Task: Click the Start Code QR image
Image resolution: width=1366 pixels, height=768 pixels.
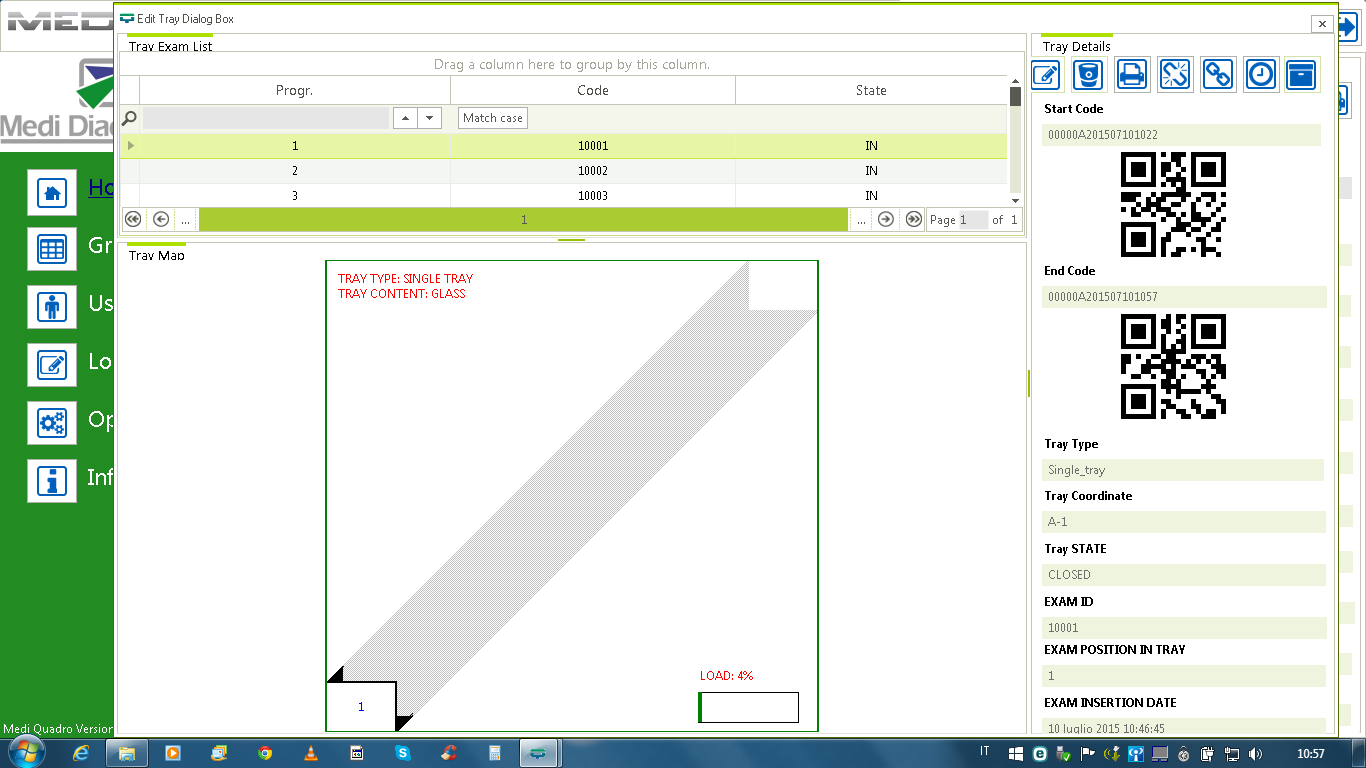Action: point(1173,205)
